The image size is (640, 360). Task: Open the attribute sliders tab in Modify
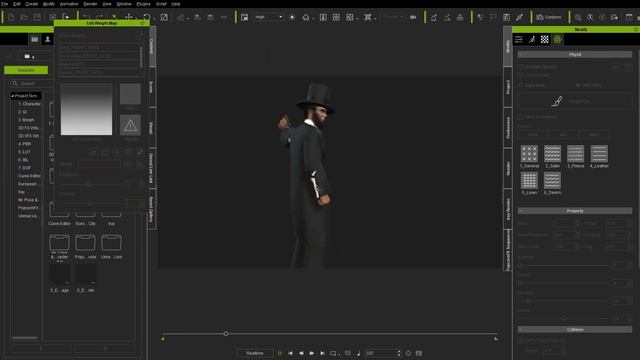[x=519, y=40]
